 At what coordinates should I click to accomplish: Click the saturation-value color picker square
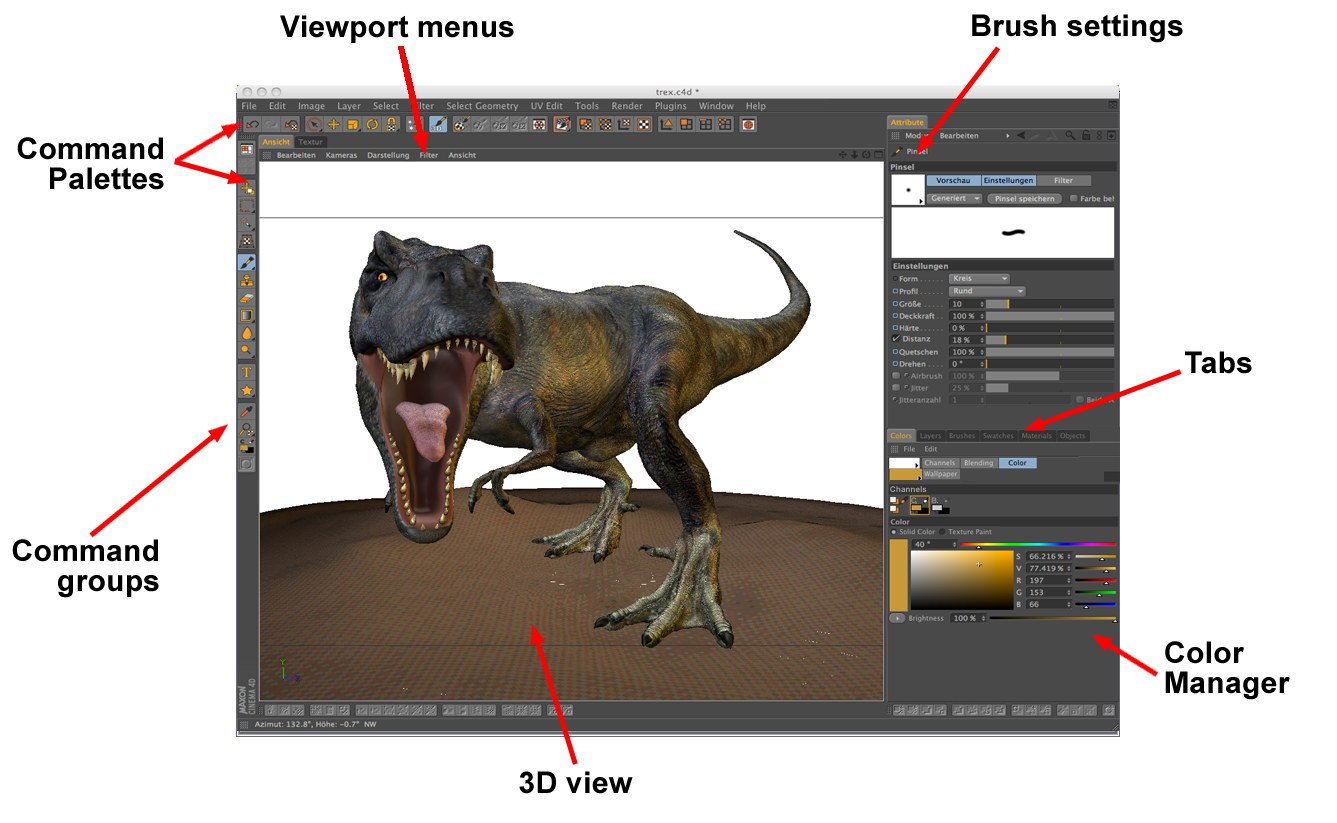(962, 580)
